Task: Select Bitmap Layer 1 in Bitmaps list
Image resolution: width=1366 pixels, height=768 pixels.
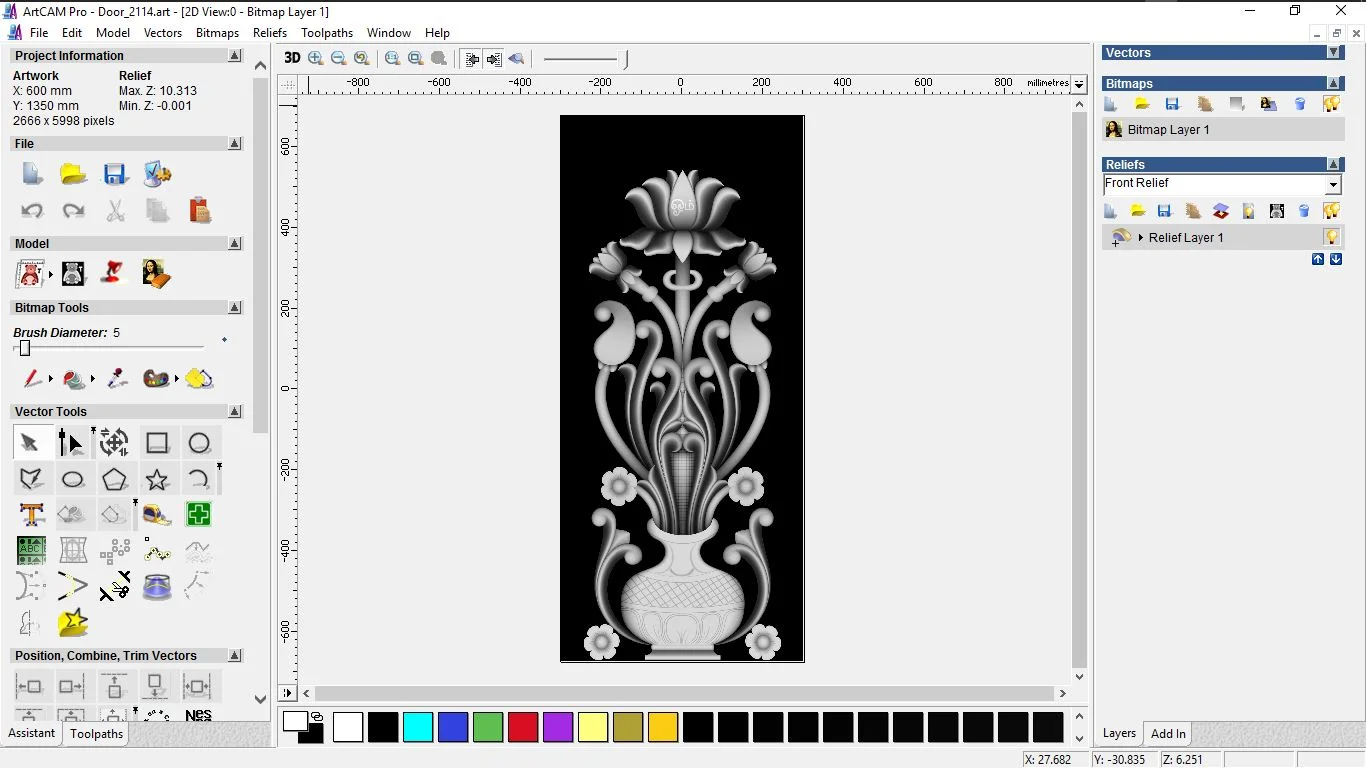Action: pyautogui.click(x=1168, y=130)
